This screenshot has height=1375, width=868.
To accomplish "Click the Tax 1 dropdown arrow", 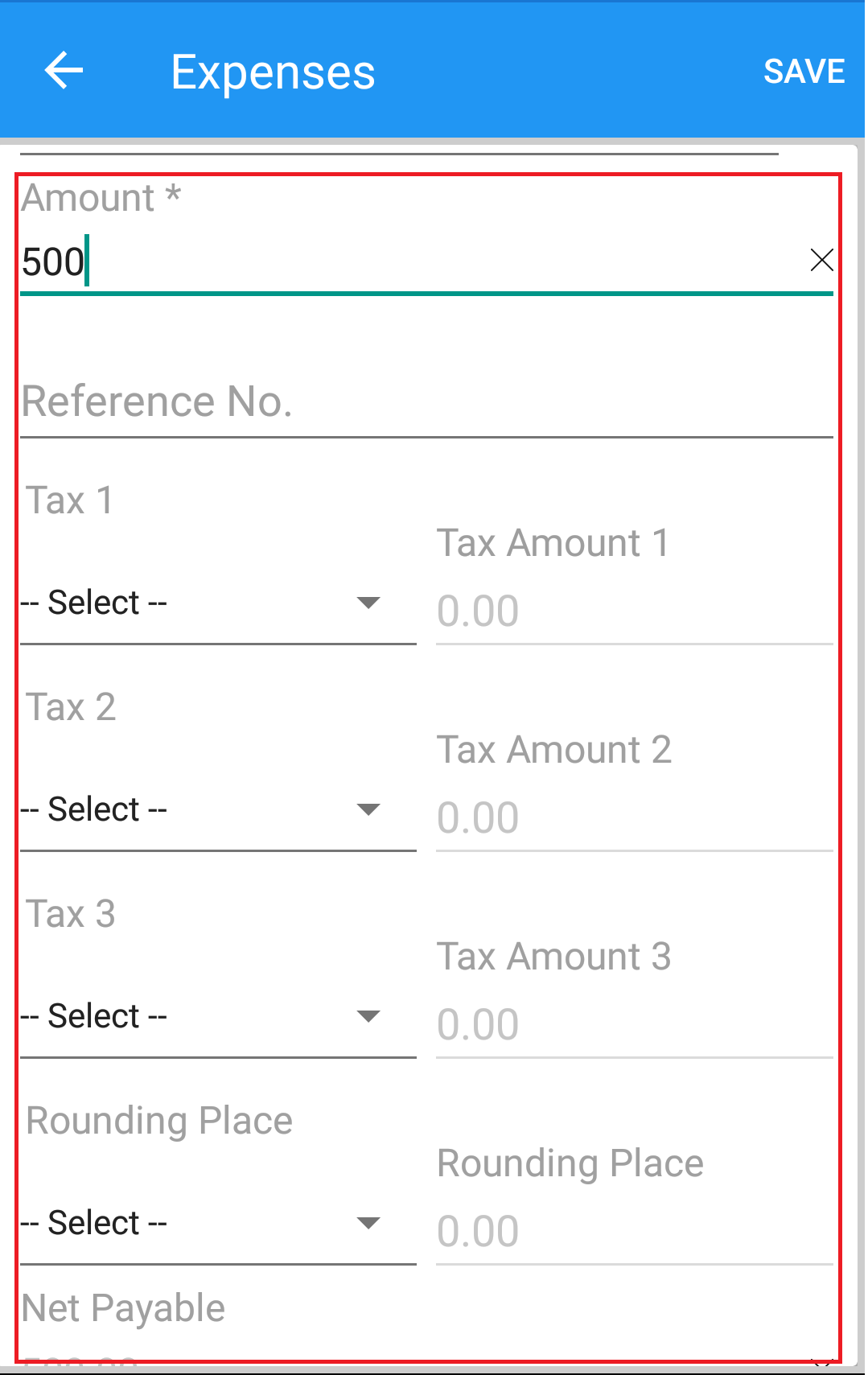I will [368, 603].
